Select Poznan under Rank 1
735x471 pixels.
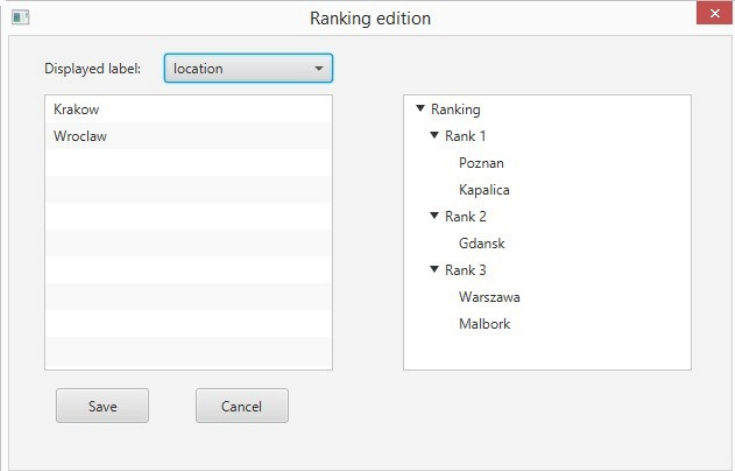(482, 163)
